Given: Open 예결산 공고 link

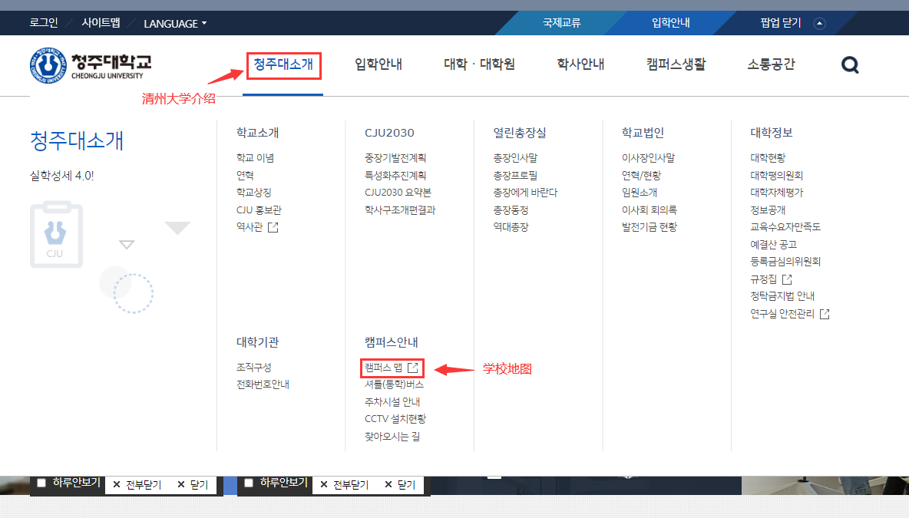Looking at the screenshot, I should coord(773,245).
